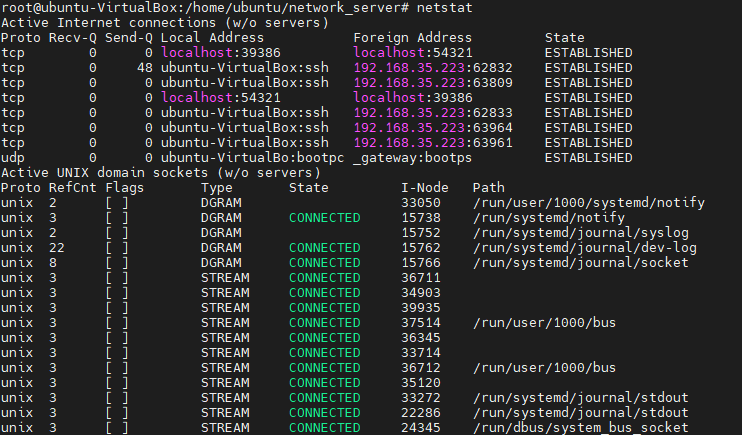Select path /run/dbus/system_bus_socket
Image resolution: width=742 pixels, height=435 pixels.
[x=581, y=428]
